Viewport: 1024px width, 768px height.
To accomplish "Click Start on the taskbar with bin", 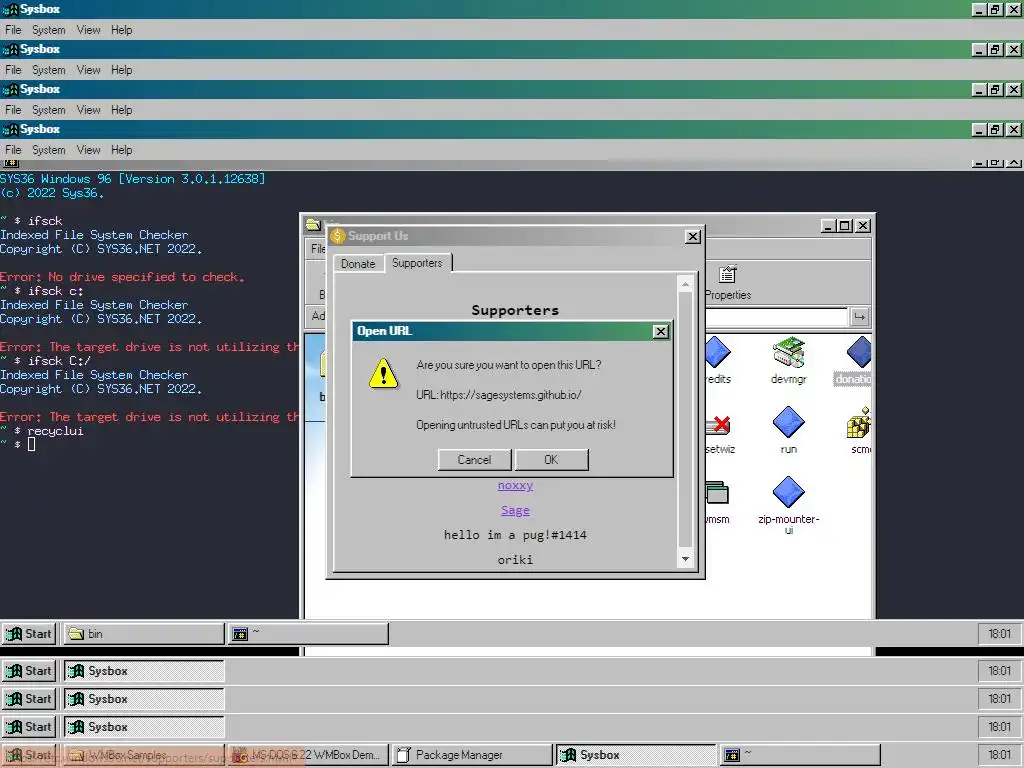I will click(29, 633).
